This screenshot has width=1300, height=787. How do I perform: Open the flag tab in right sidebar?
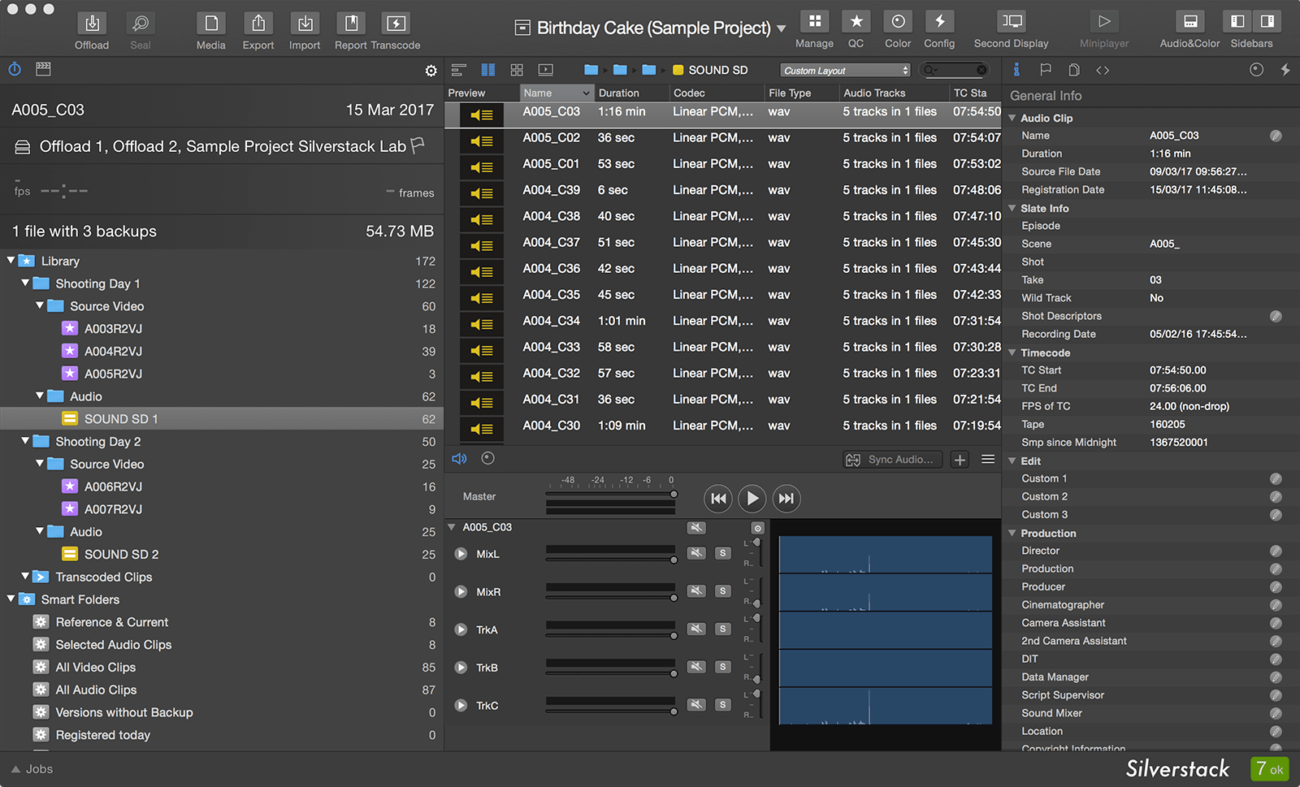(x=1045, y=70)
